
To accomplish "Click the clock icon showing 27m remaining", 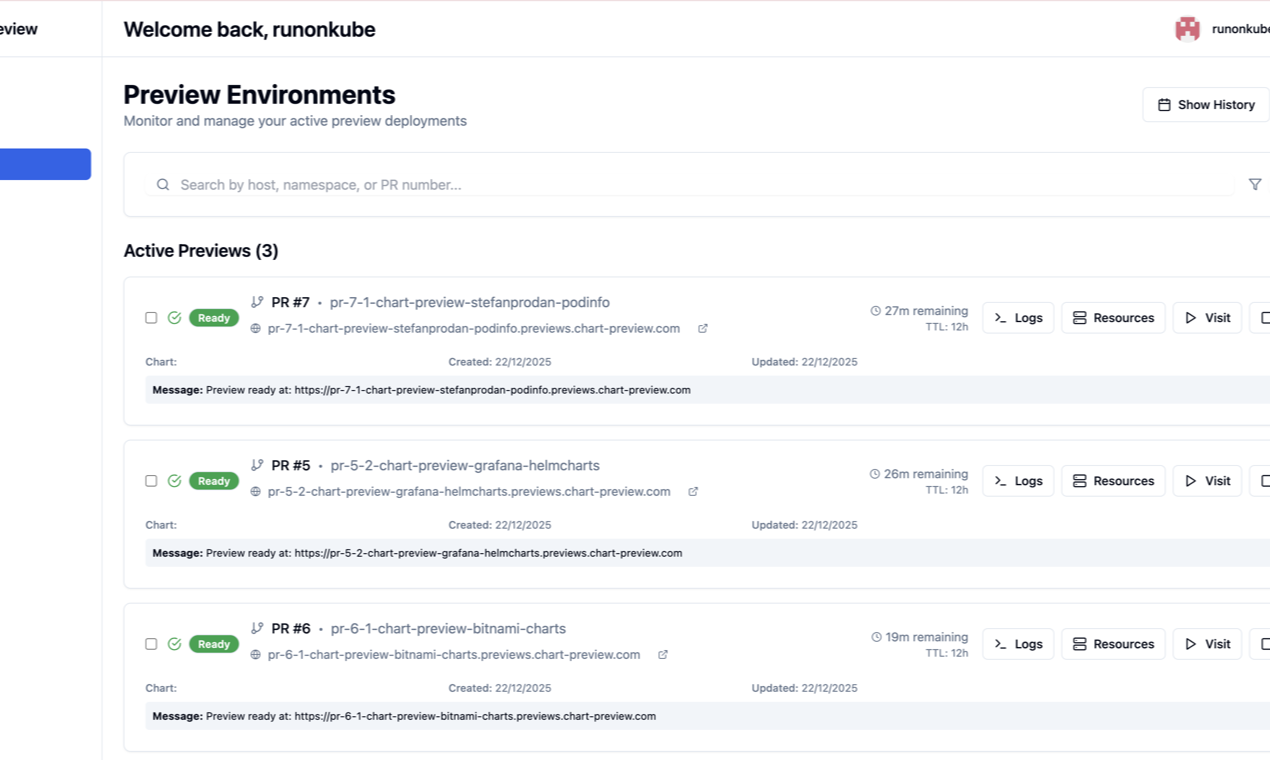I will (x=875, y=310).
